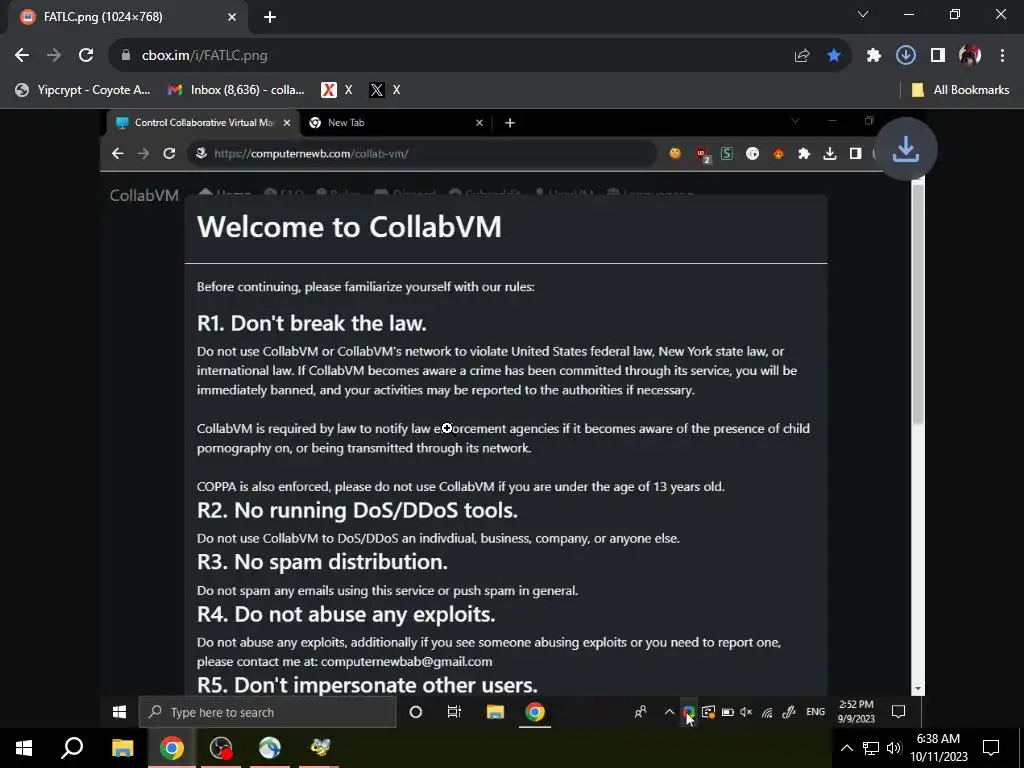Close the inner browser's New Tab tab

tap(479, 123)
